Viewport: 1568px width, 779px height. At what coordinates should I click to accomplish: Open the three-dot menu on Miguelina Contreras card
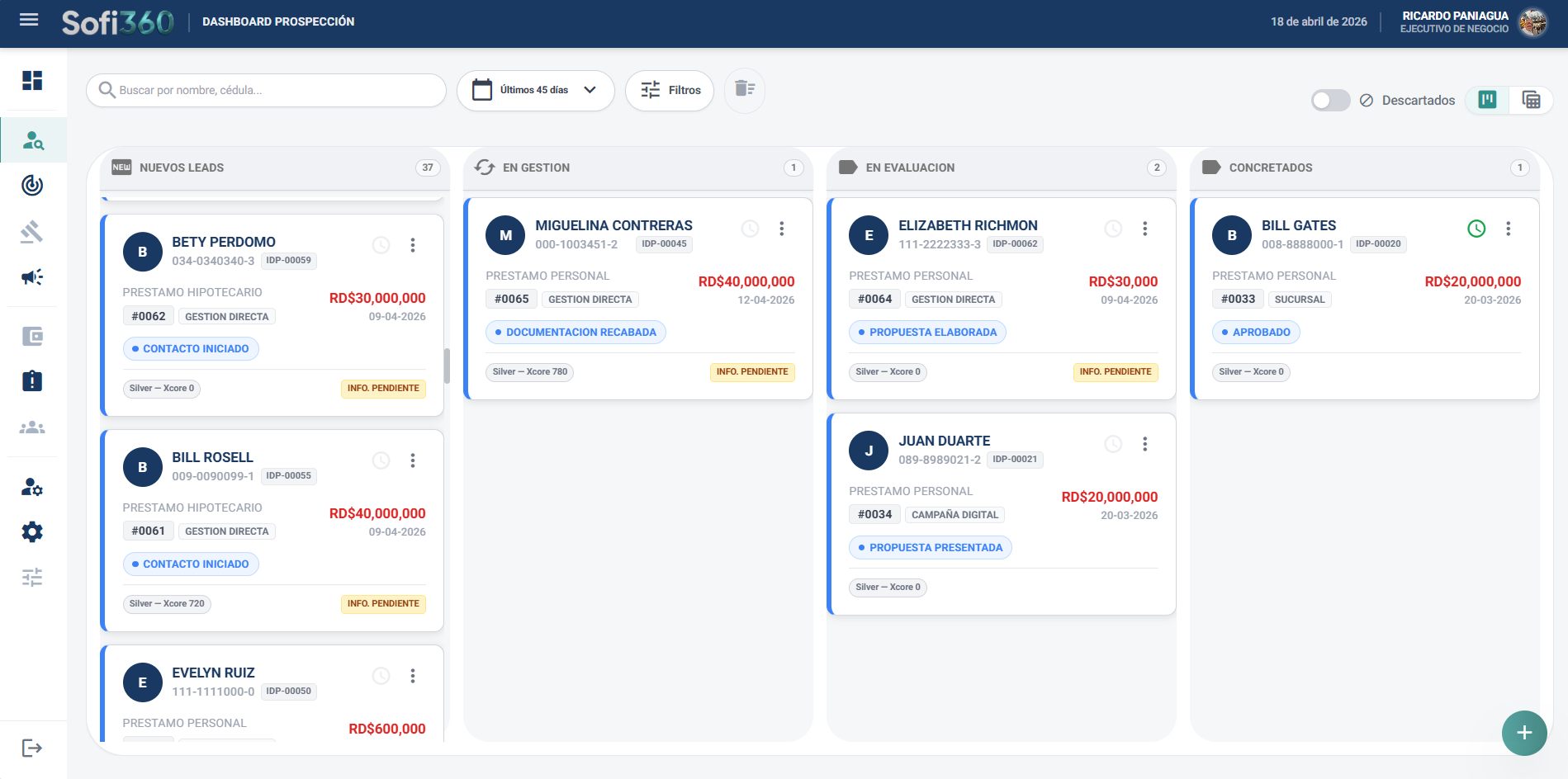782,229
